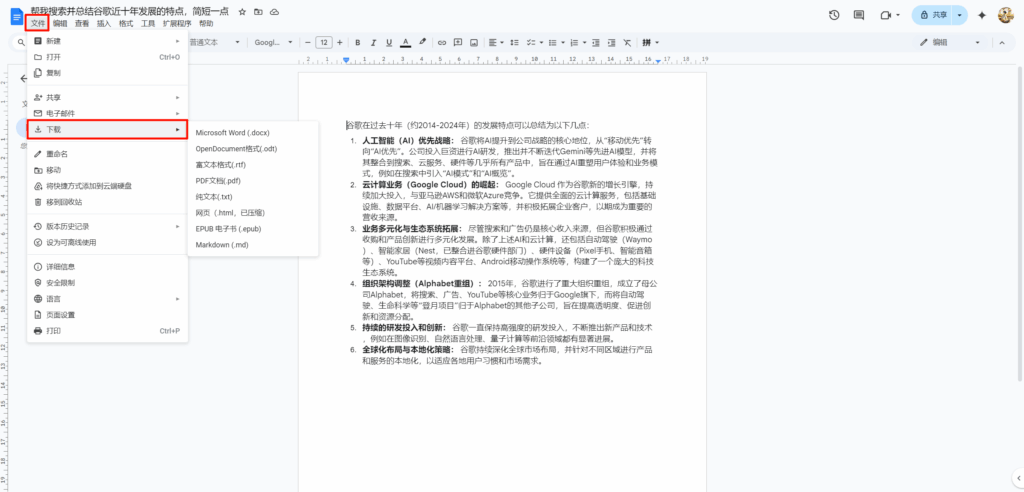Screen dimensions: 1024x492
Task: Choose 移到回收站 in the File menu
Action: point(107,202)
